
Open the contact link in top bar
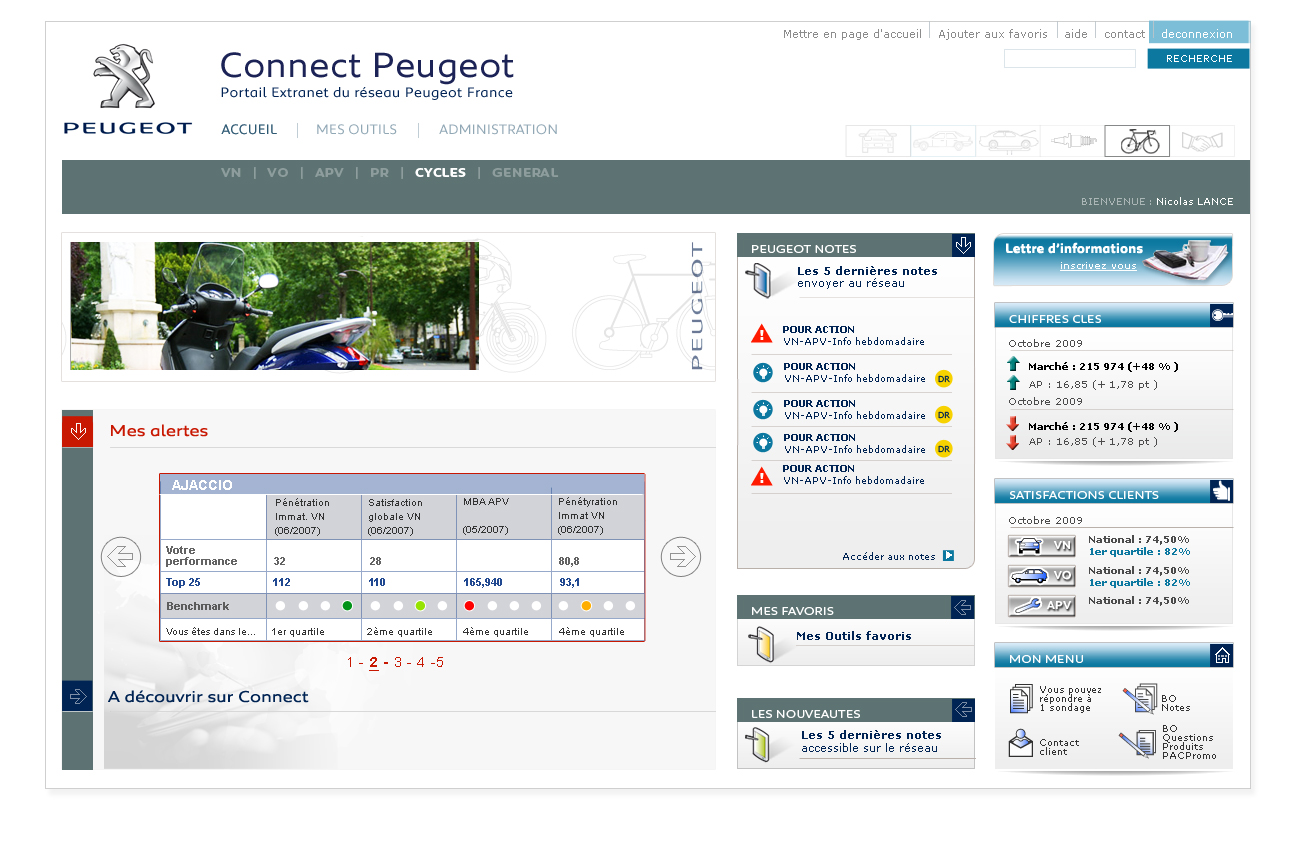point(1124,34)
